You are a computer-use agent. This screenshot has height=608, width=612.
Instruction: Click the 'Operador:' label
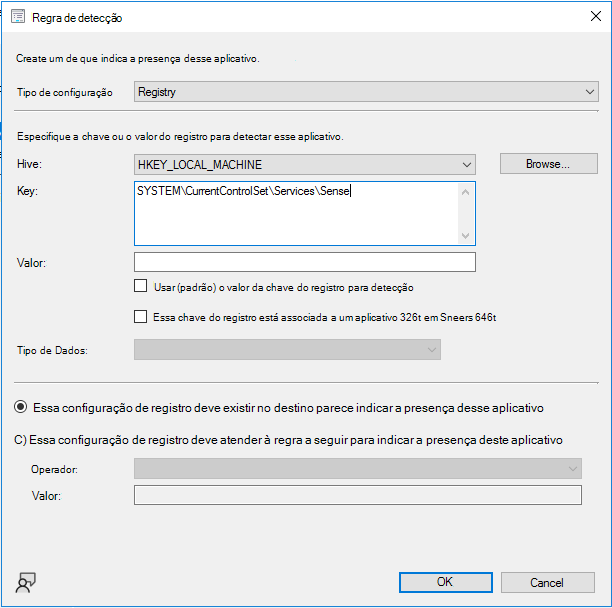pos(54,469)
